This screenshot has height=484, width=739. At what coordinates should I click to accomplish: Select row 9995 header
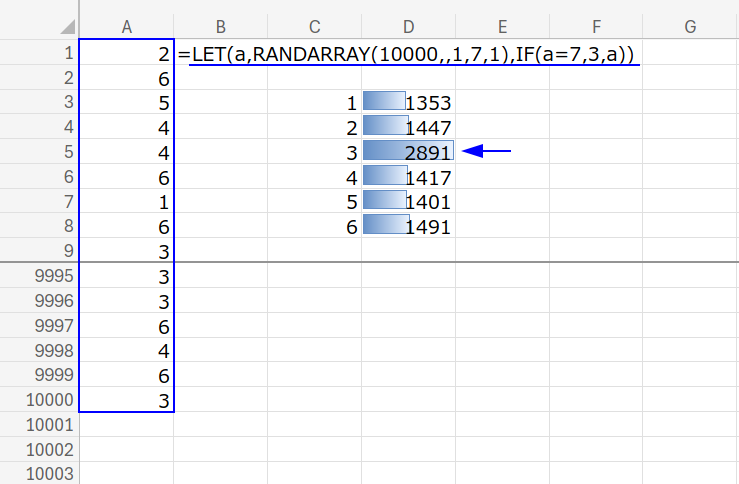[x=39, y=275]
